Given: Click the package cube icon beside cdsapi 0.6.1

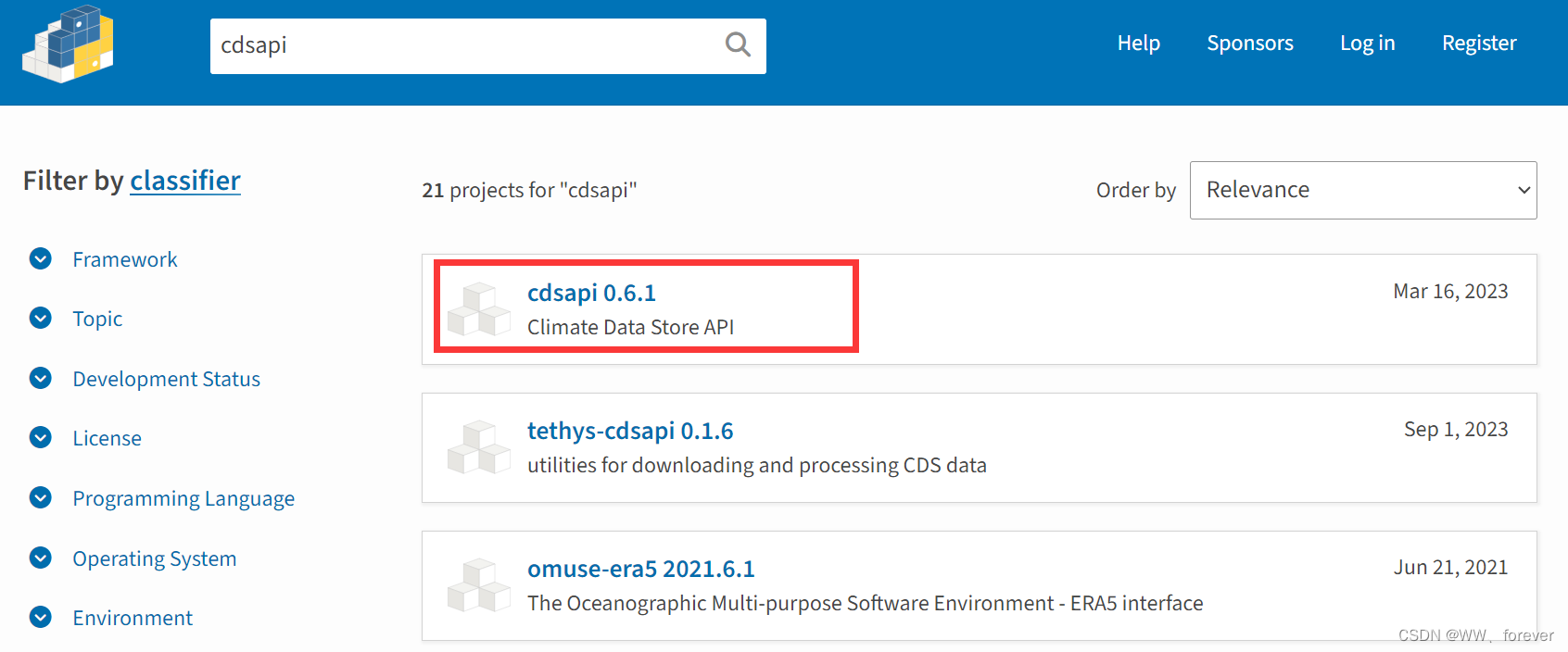Looking at the screenshot, I should tap(478, 308).
